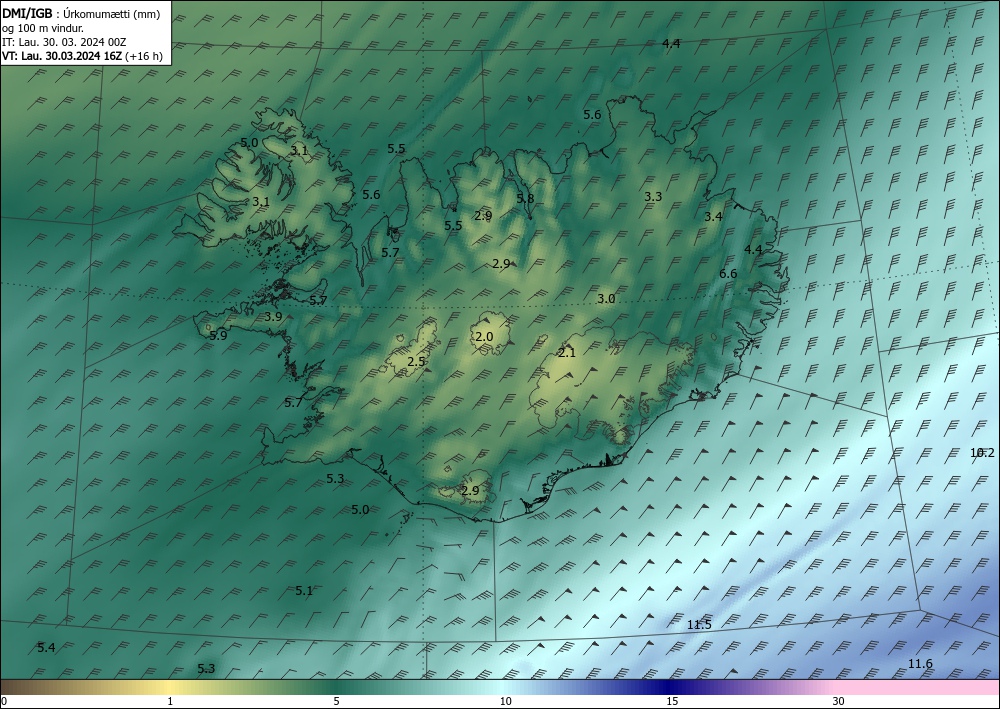Click the 0 tick on color scale
Image resolution: width=1000 pixels, height=709 pixels.
4,702
